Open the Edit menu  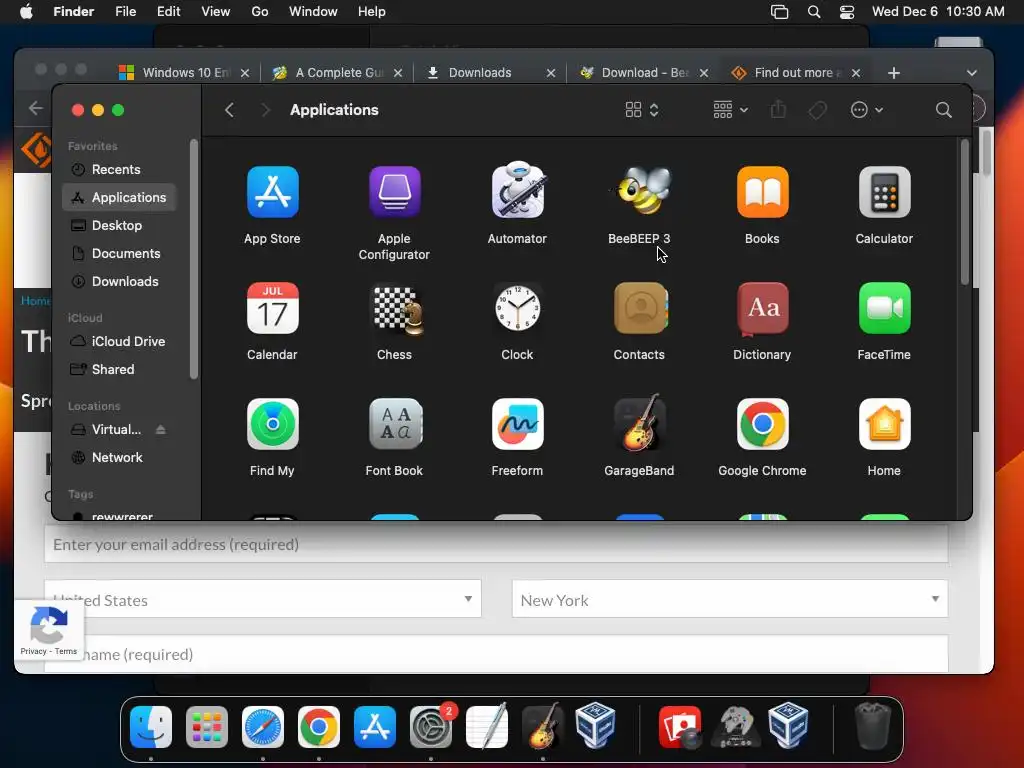click(x=168, y=12)
